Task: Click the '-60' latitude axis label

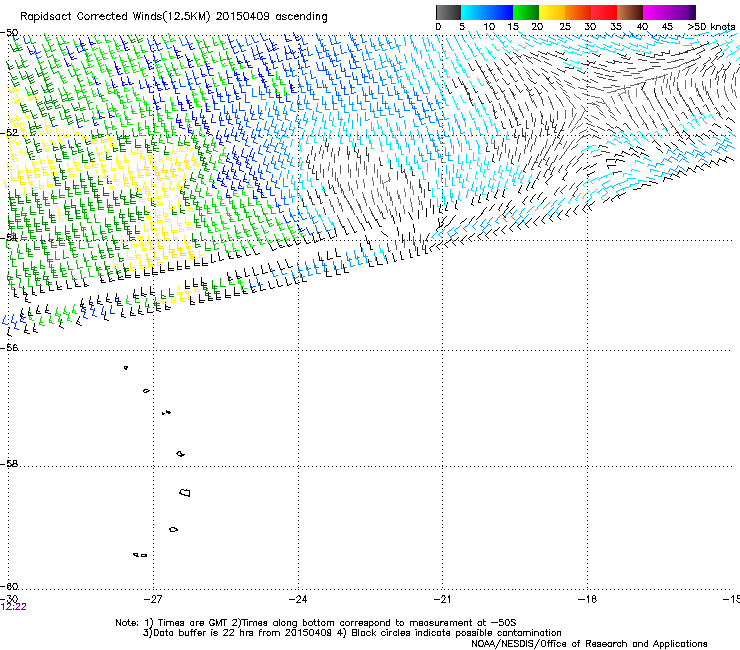Action: 9,586
